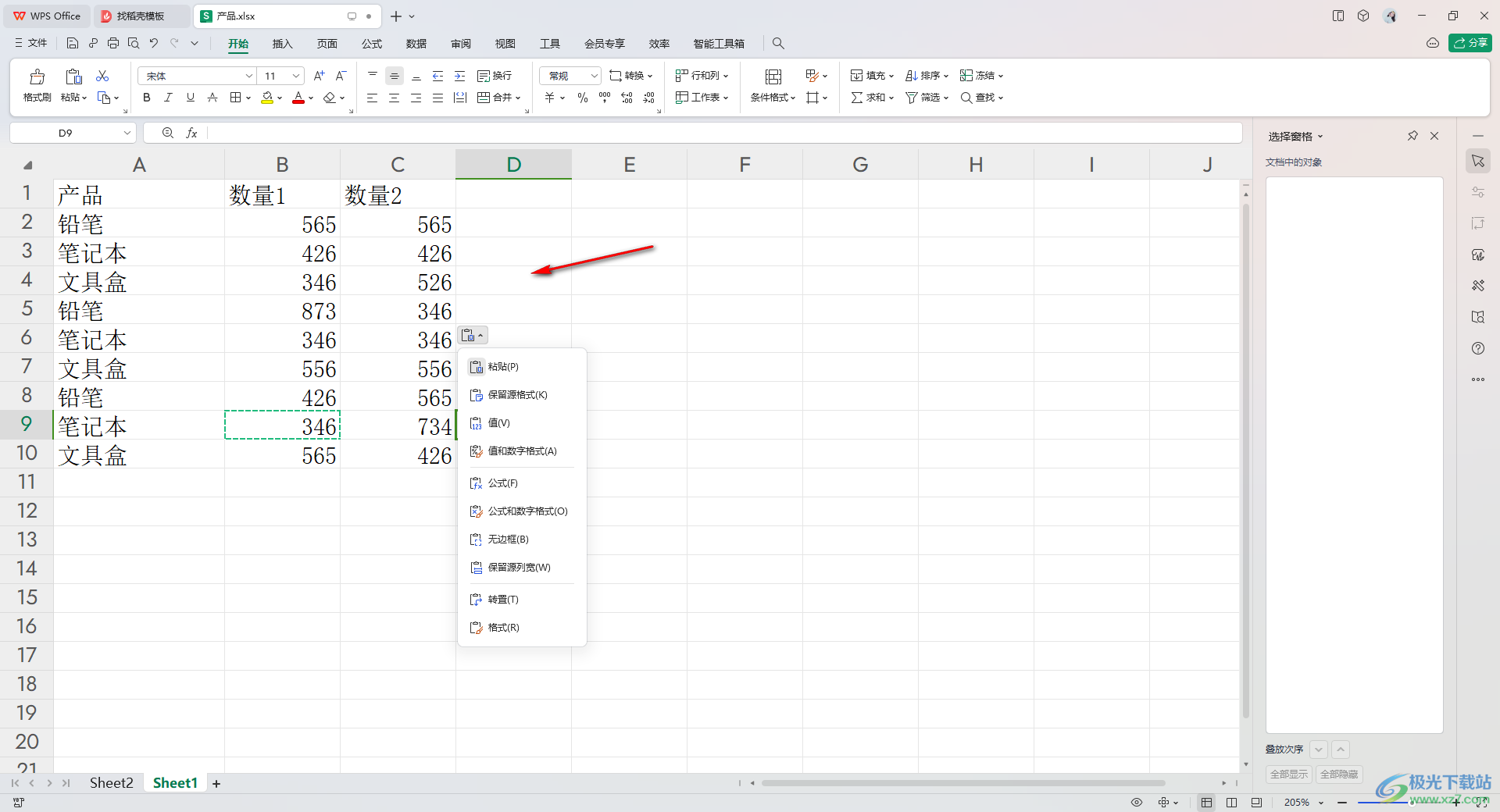Click the Merge cells button
Image resolution: width=1500 pixels, height=812 pixels.
click(498, 98)
